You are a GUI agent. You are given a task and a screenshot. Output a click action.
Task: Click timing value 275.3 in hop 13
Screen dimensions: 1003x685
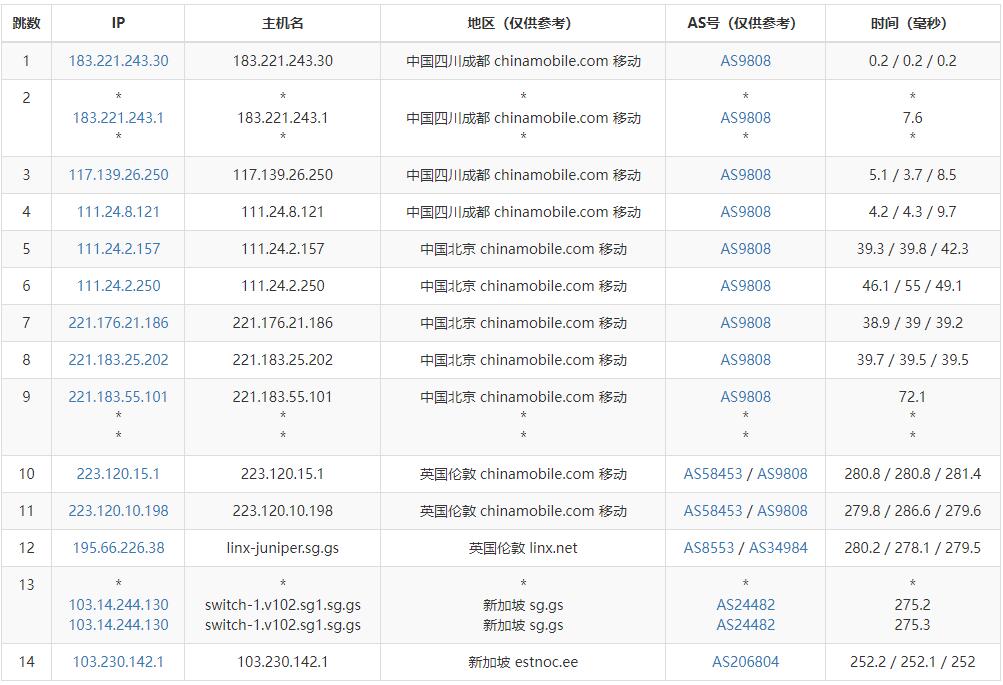[x=912, y=625]
